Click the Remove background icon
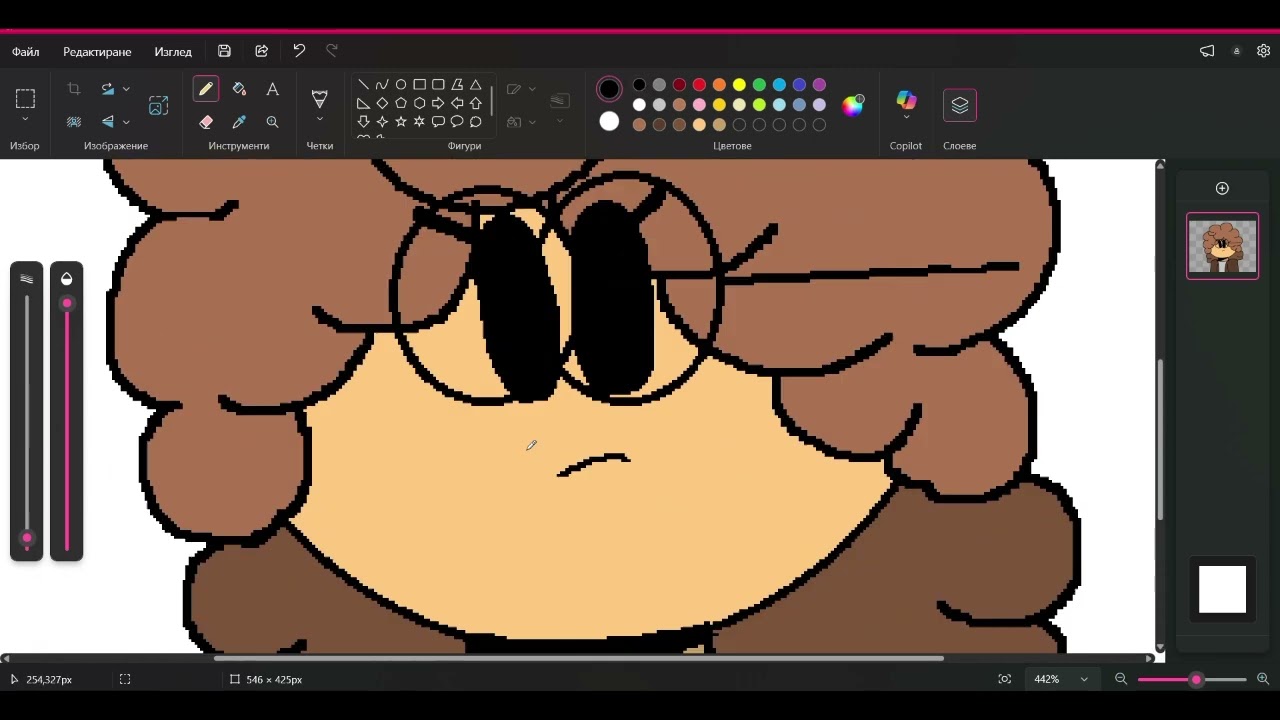The width and height of the screenshot is (1280, 720). [74, 122]
